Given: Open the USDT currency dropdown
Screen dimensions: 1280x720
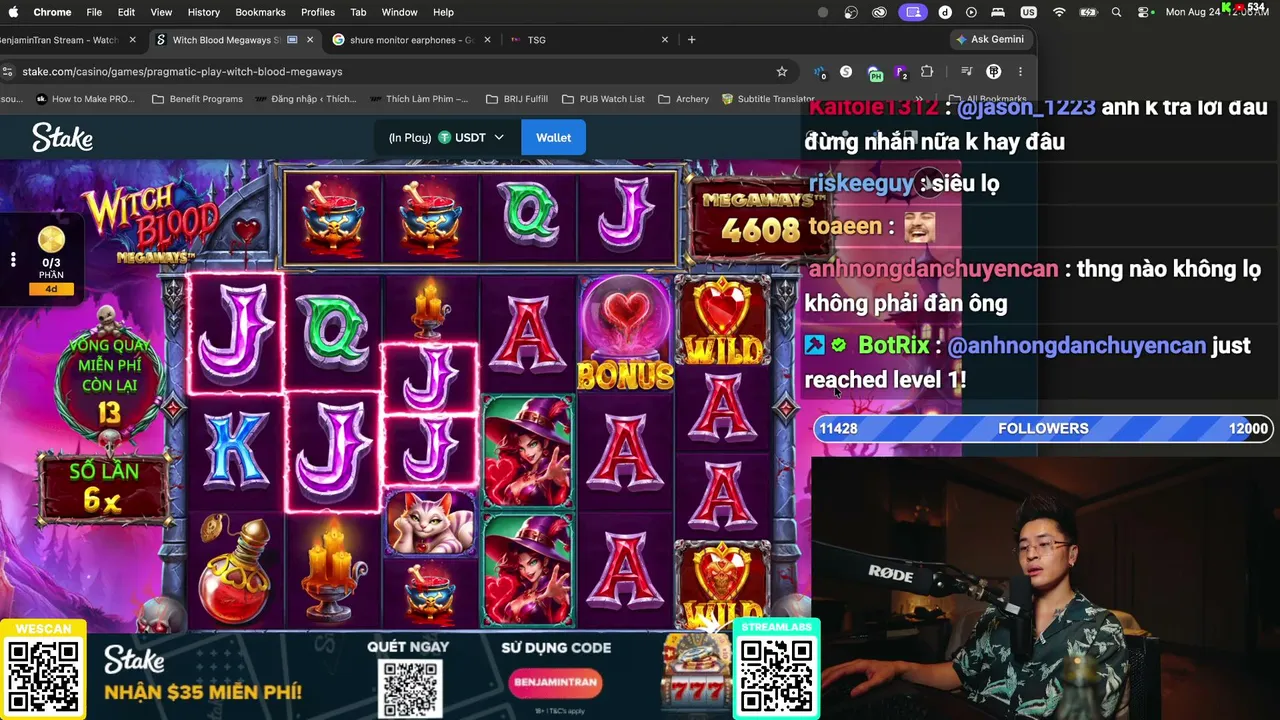Looking at the screenshot, I should [x=471, y=137].
